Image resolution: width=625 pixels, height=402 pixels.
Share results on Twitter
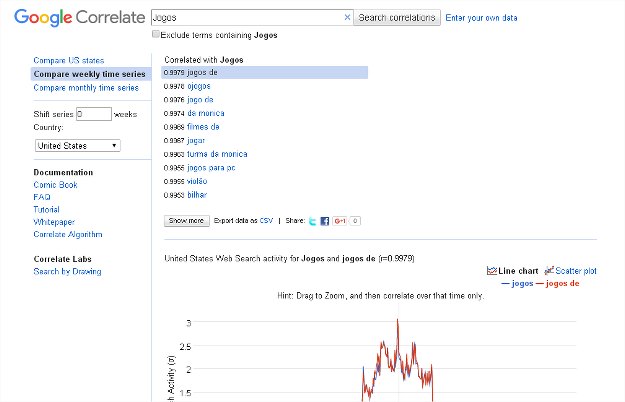point(312,221)
